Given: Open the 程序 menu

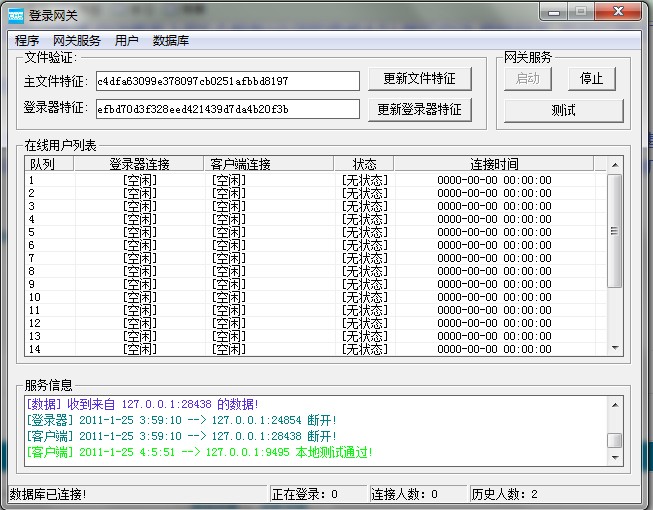Looking at the screenshot, I should (27, 41).
